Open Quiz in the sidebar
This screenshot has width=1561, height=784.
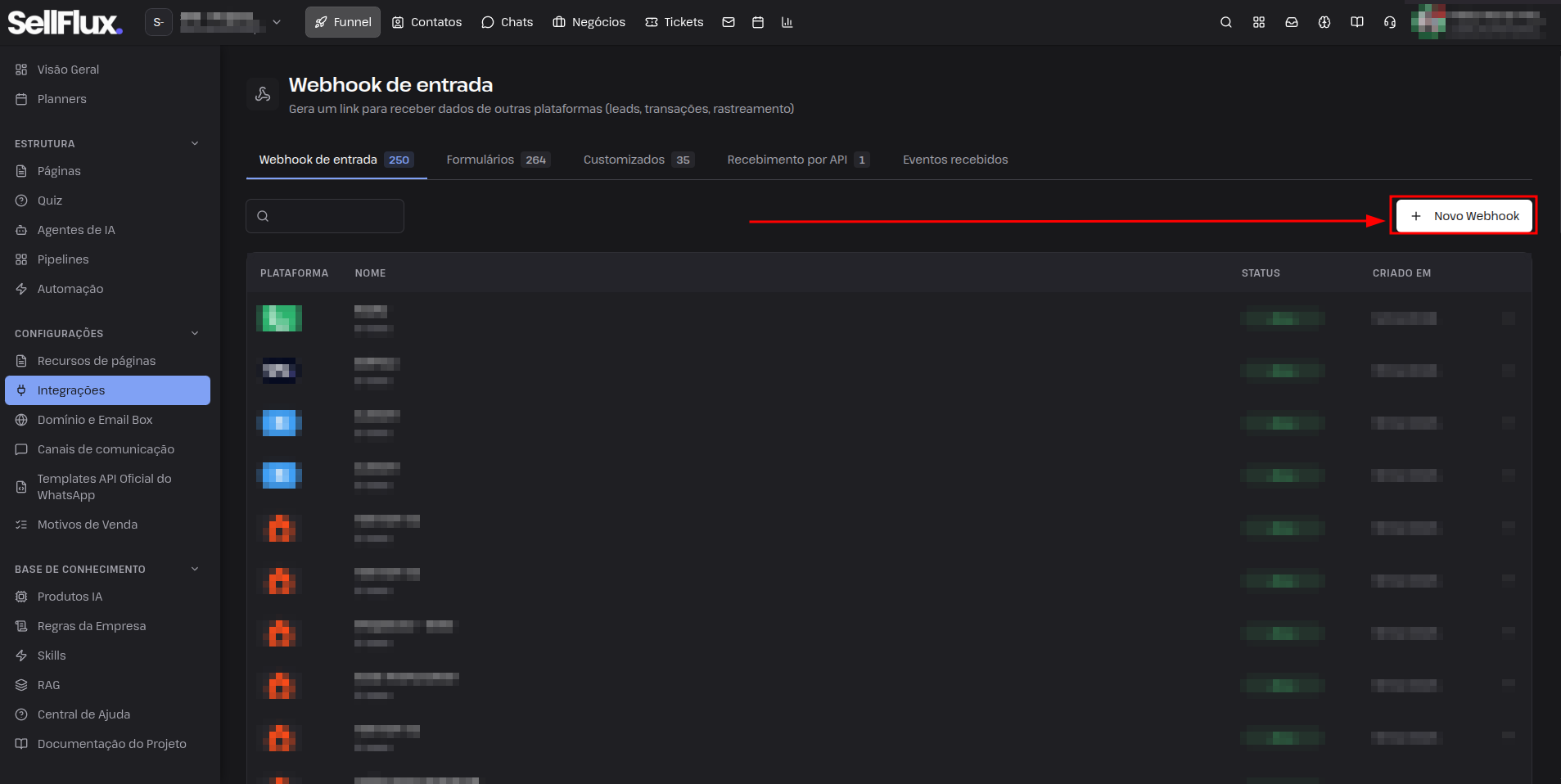coord(107,201)
